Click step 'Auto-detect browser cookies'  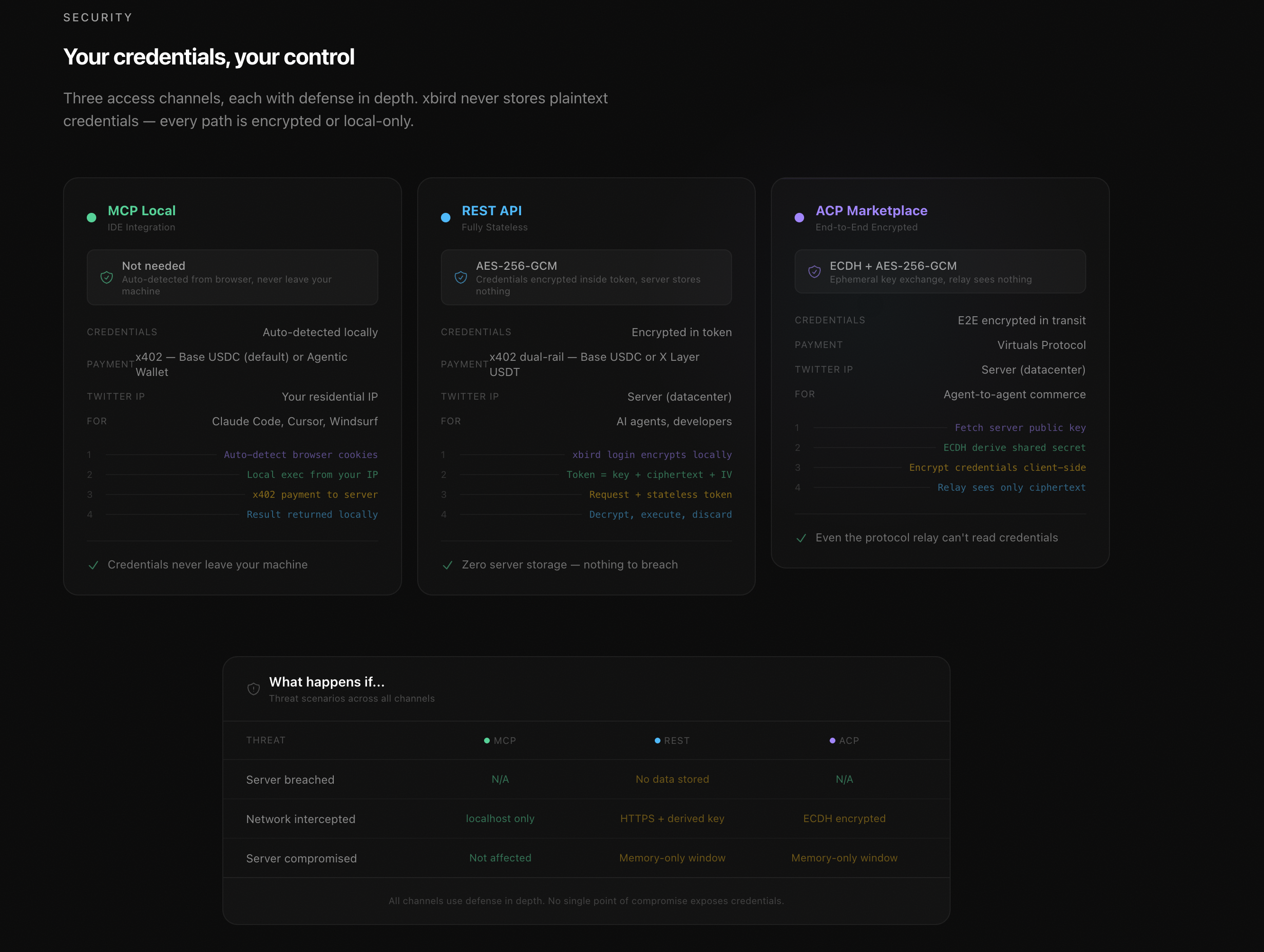coord(301,455)
